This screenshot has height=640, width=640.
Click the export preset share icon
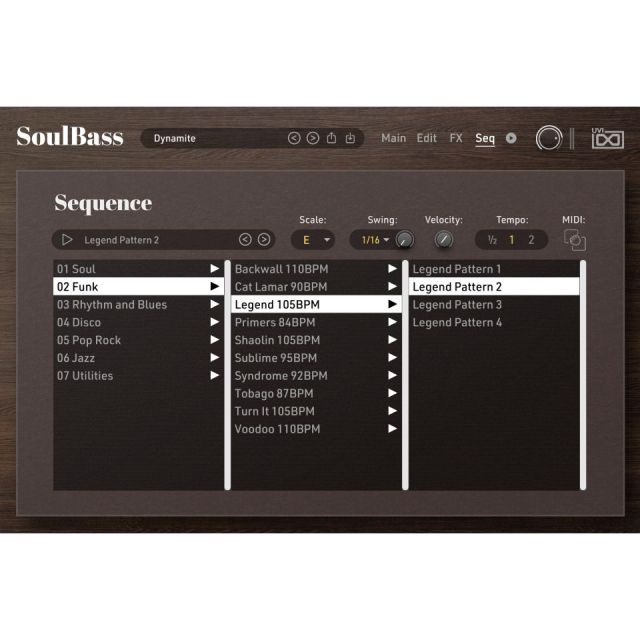331,138
